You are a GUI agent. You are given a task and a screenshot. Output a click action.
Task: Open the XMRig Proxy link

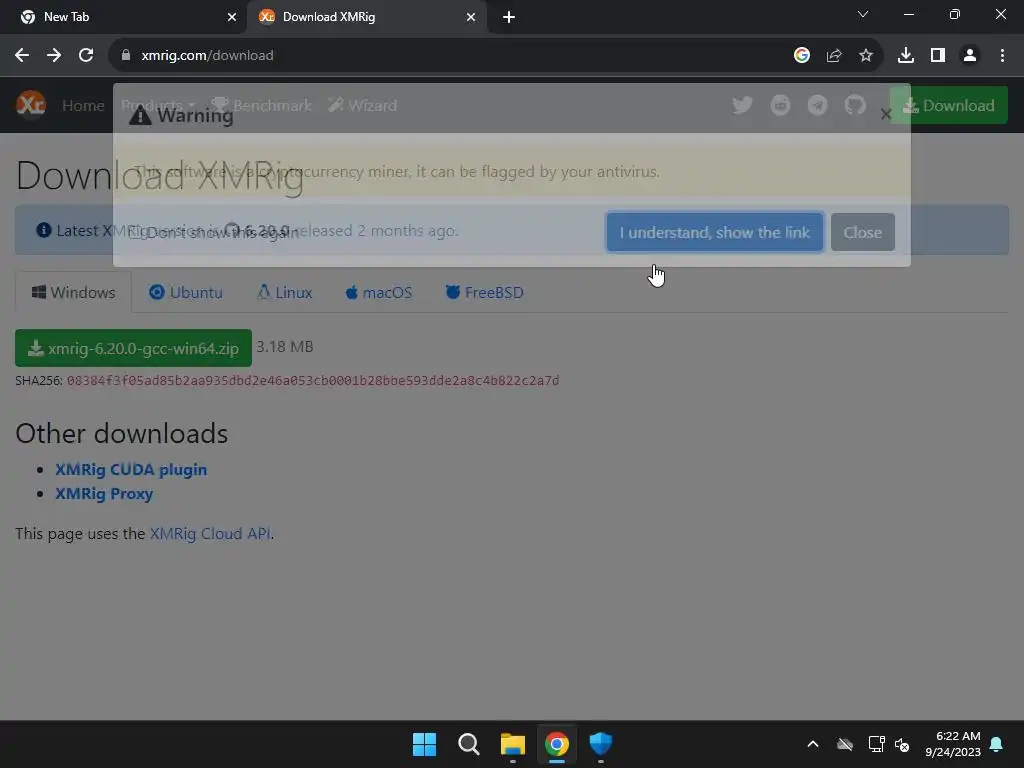pos(104,494)
